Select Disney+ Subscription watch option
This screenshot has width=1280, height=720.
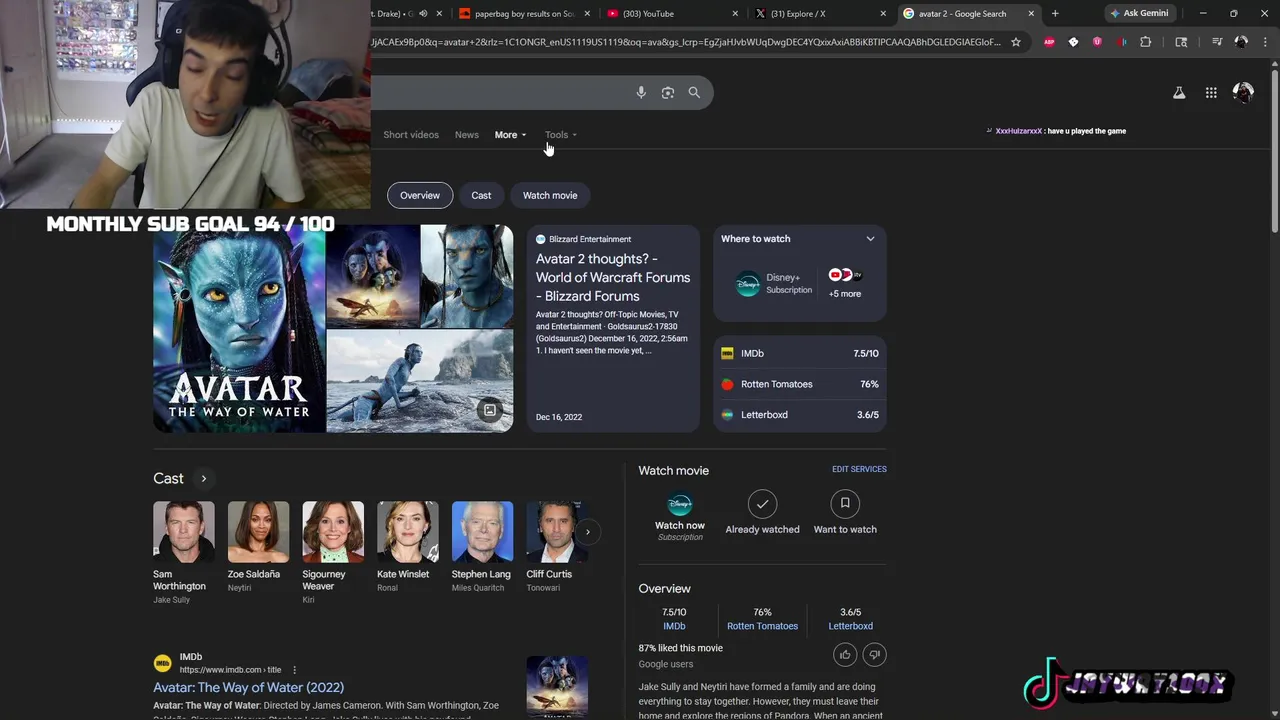coord(774,284)
